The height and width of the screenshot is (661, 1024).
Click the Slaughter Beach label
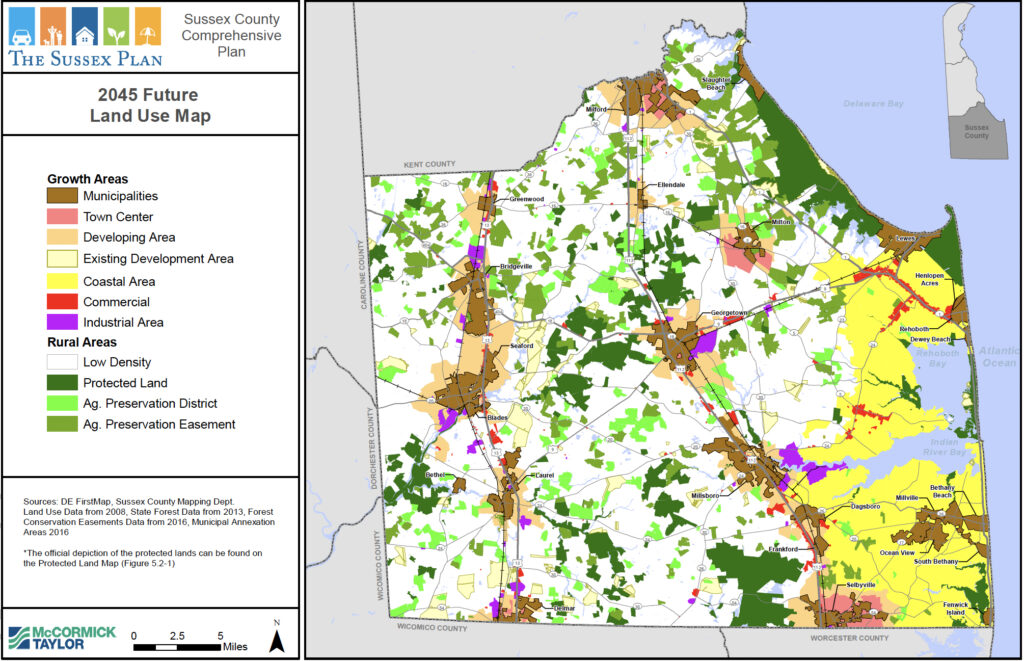(716, 84)
